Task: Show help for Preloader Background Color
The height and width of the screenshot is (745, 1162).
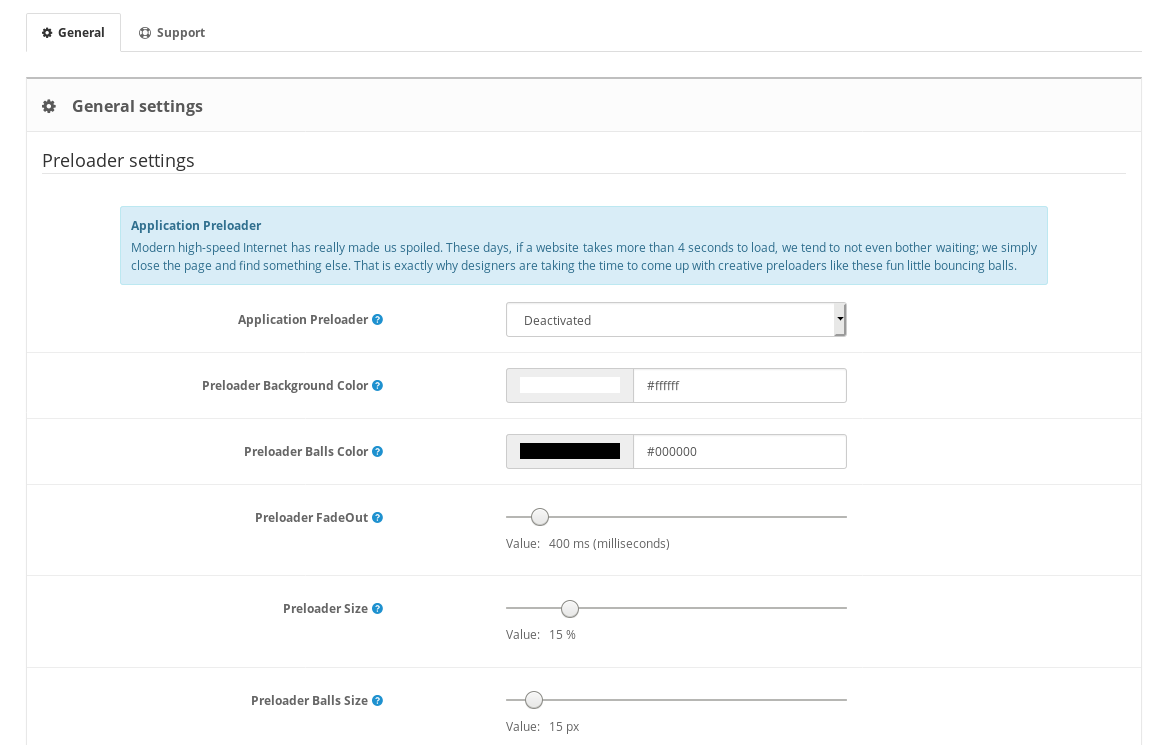Action: [377, 385]
